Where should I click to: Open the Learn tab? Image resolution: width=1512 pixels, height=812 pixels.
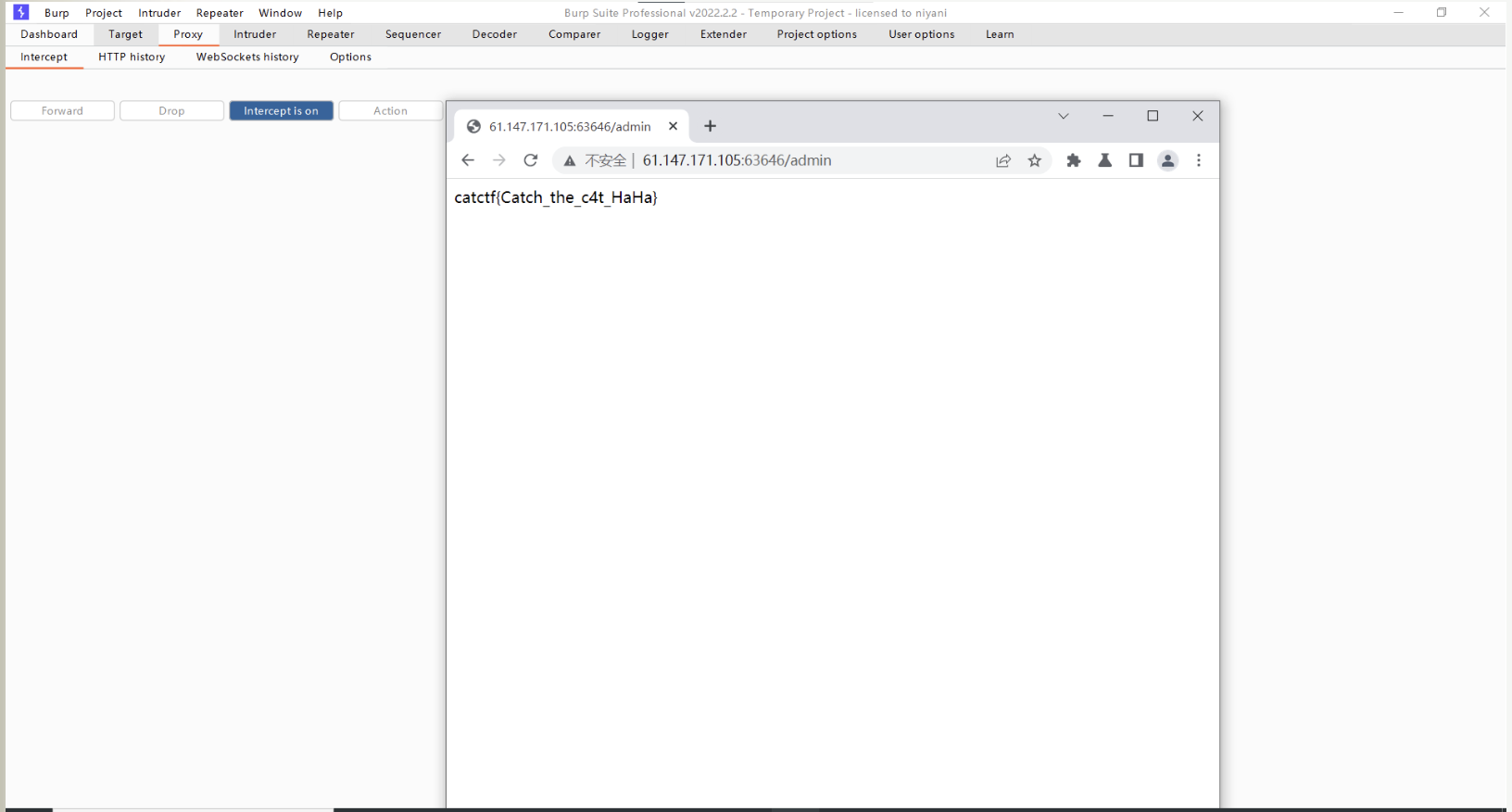point(1000,34)
